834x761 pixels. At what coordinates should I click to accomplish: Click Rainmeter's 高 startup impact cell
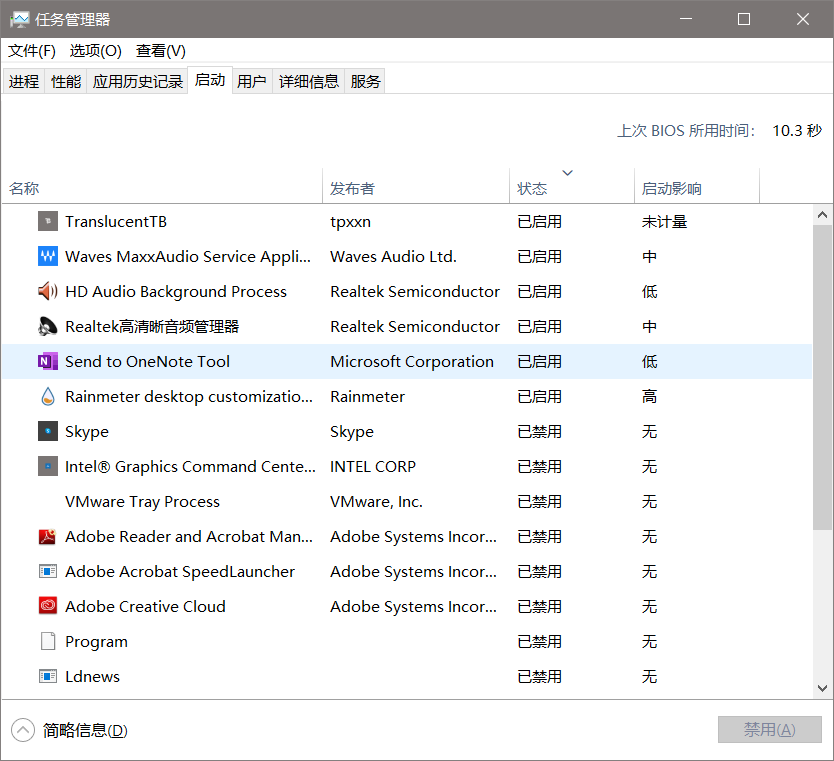(649, 397)
